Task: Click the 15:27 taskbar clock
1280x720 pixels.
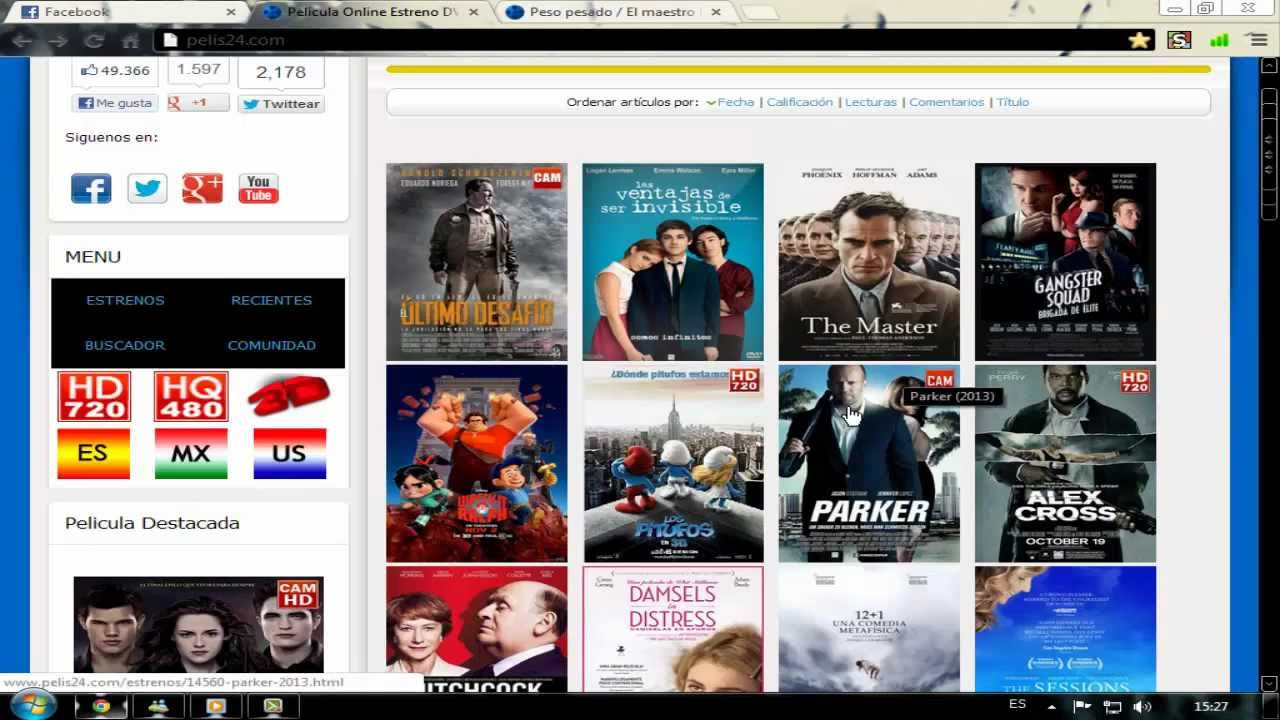Action: pyautogui.click(x=1211, y=706)
